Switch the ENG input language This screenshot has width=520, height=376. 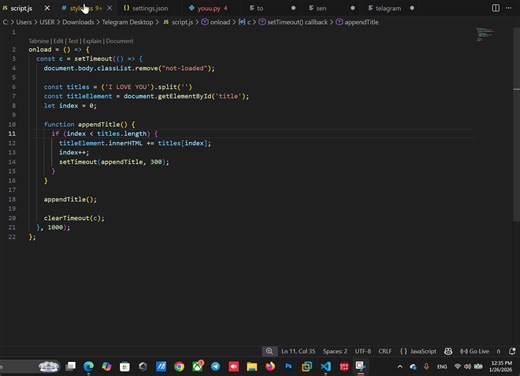pos(442,367)
